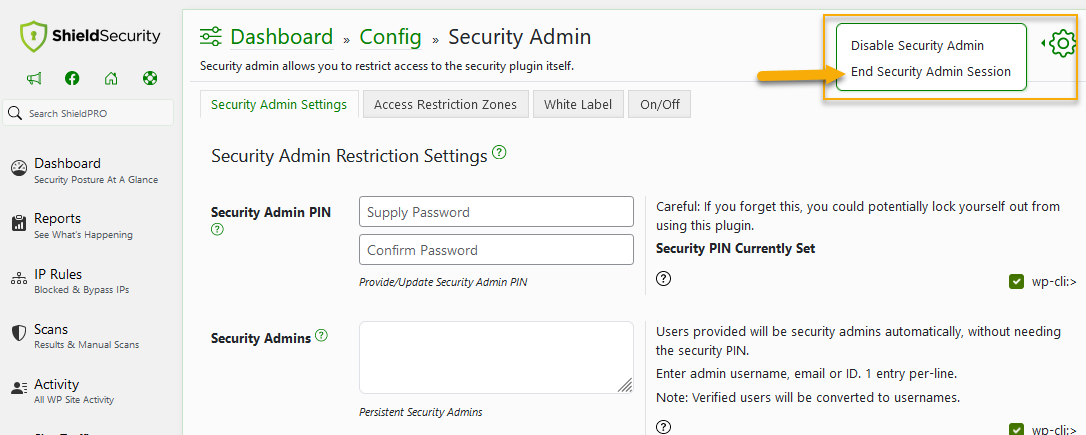
Task: Click the Dashboard gauge icon
Action: (x=18, y=169)
